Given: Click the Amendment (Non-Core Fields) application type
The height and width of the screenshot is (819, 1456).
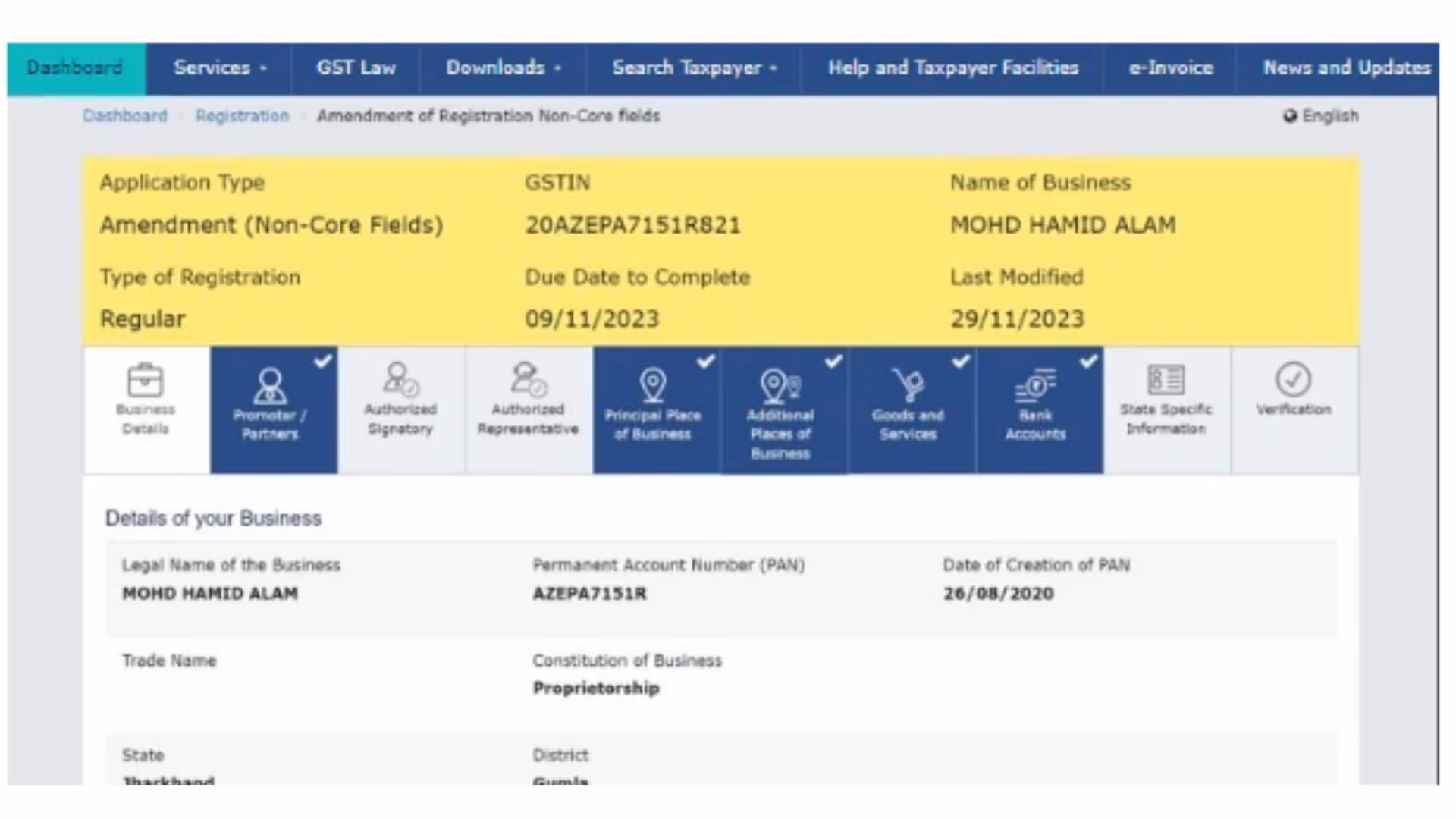Looking at the screenshot, I should 271,225.
